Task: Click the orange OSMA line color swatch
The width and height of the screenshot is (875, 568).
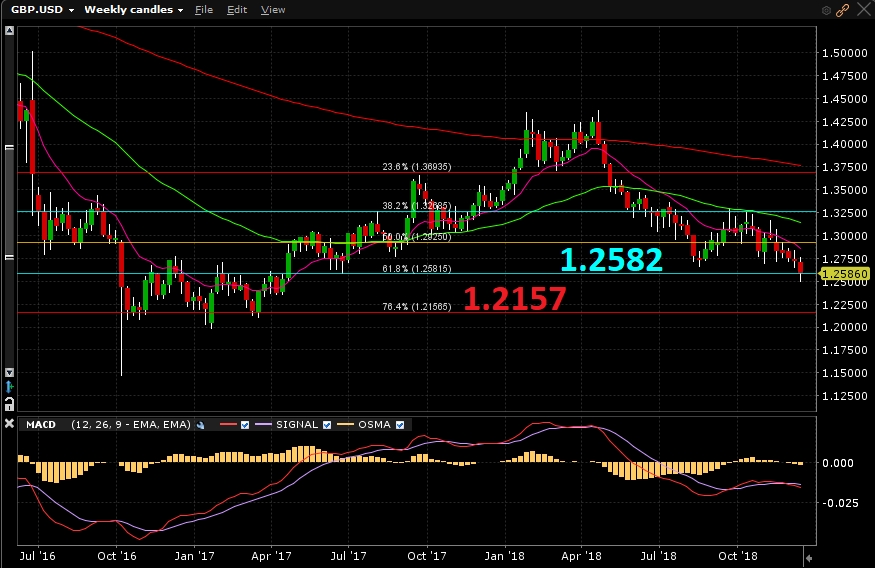Action: tap(345, 425)
